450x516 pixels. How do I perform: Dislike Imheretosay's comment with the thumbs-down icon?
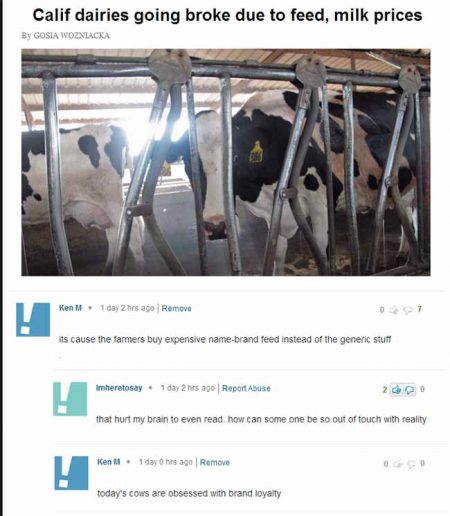(x=410, y=389)
